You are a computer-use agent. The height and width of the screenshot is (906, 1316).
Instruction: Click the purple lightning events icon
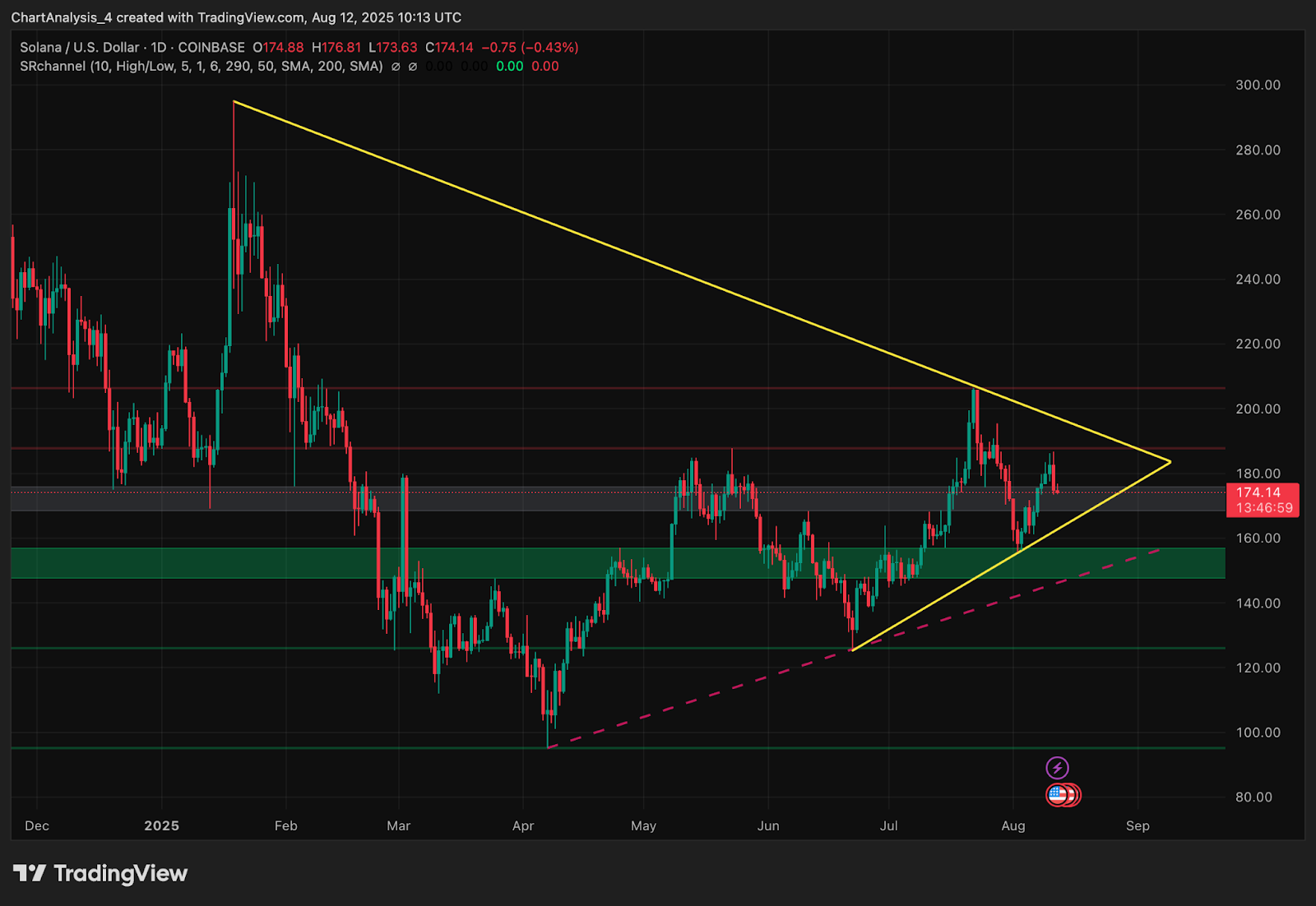[1058, 767]
